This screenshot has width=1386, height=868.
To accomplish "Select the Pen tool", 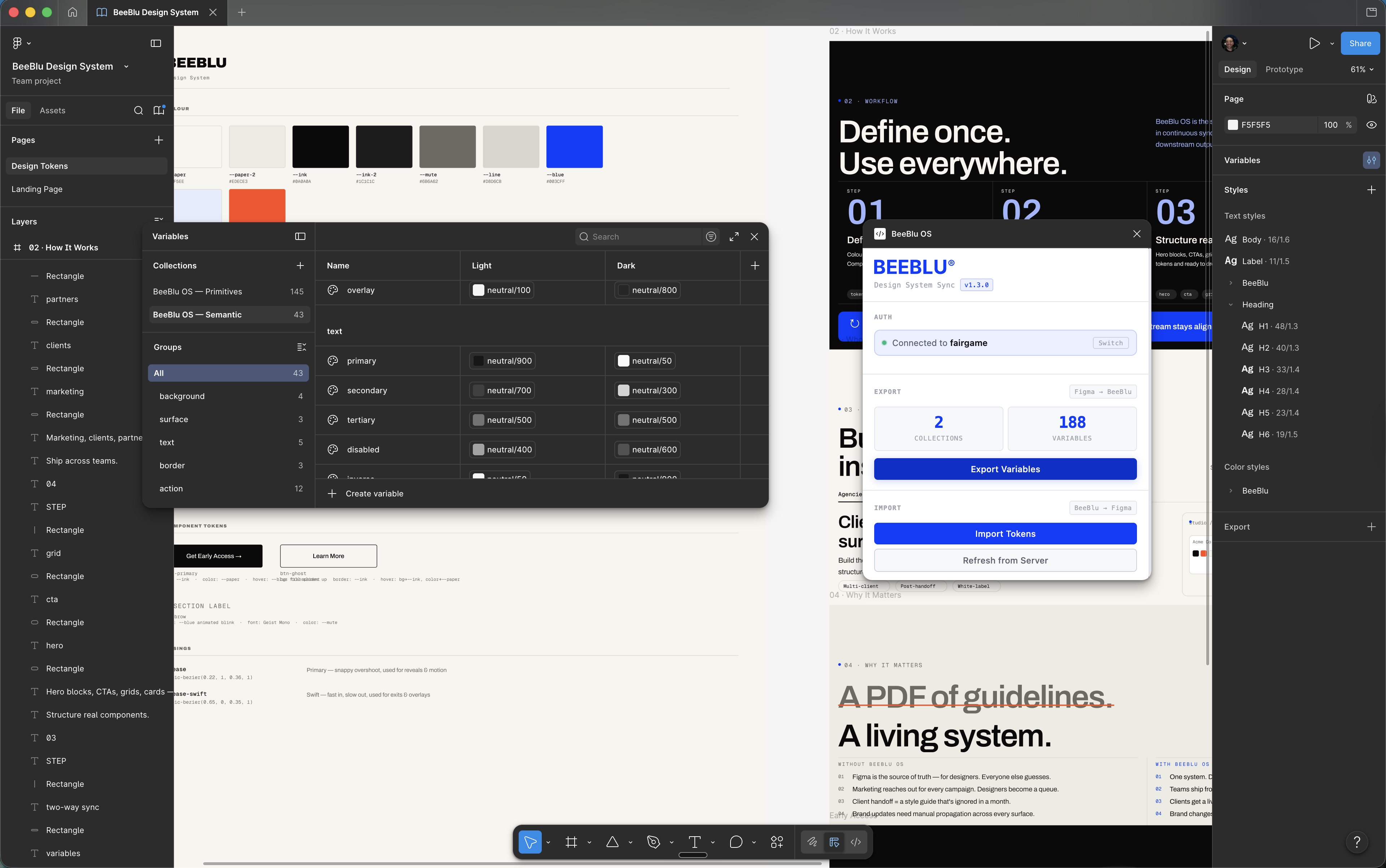I will pos(654,842).
